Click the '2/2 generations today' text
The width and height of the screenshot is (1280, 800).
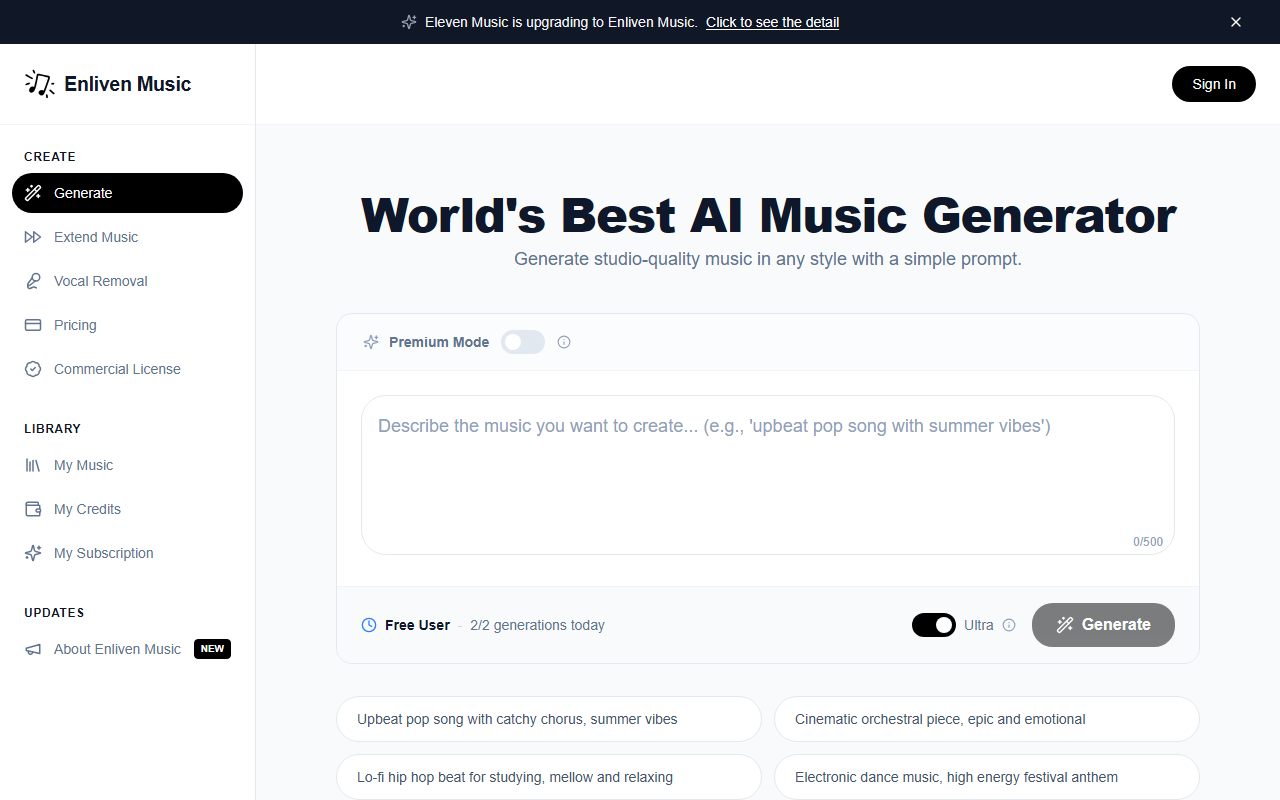(x=537, y=625)
